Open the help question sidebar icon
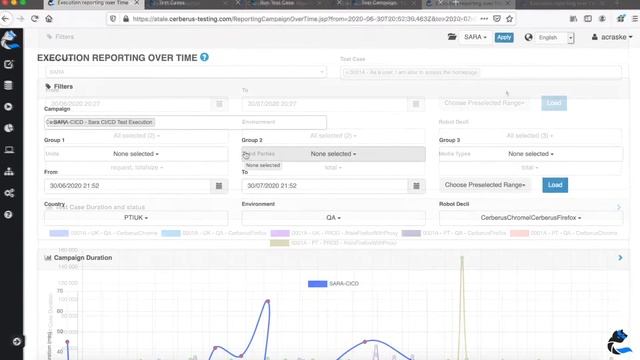 8,215
